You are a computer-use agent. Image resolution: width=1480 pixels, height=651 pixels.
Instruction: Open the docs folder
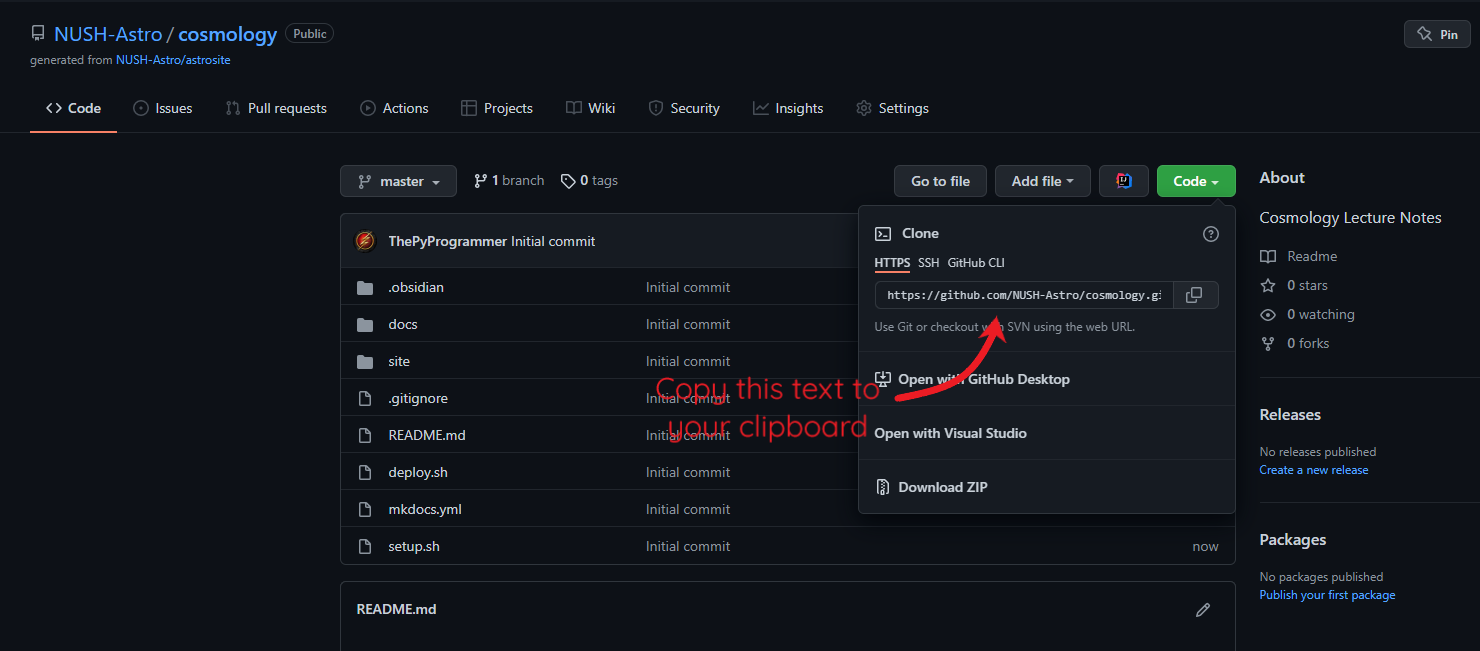click(403, 324)
